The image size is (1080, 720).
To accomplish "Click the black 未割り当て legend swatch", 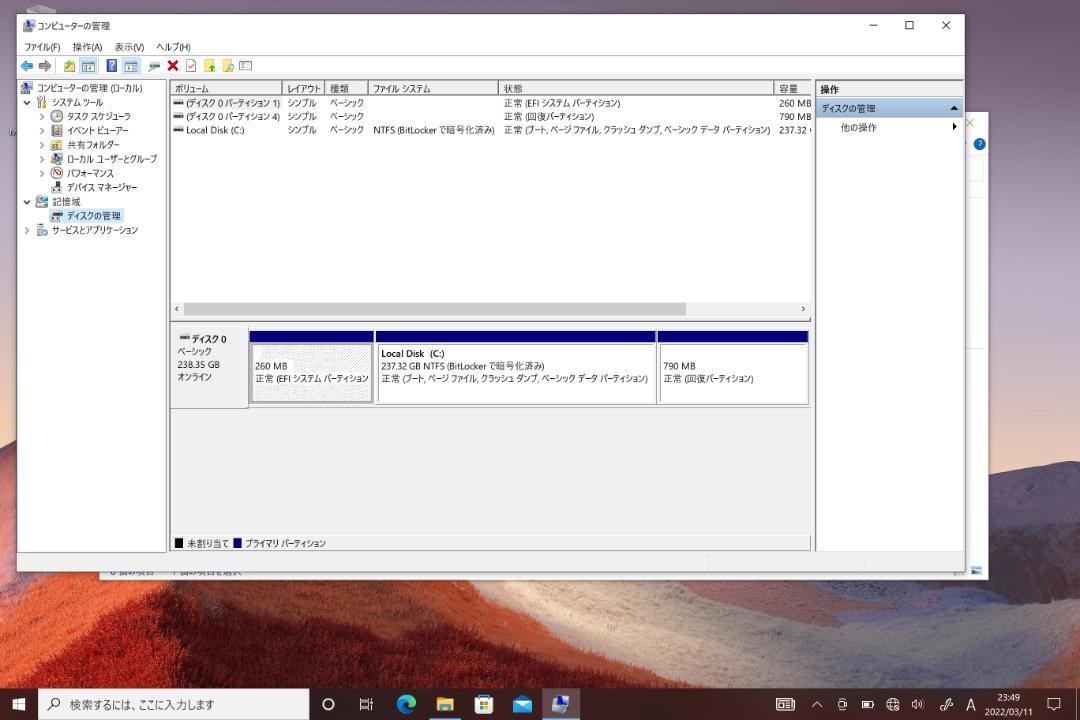I will (179, 543).
